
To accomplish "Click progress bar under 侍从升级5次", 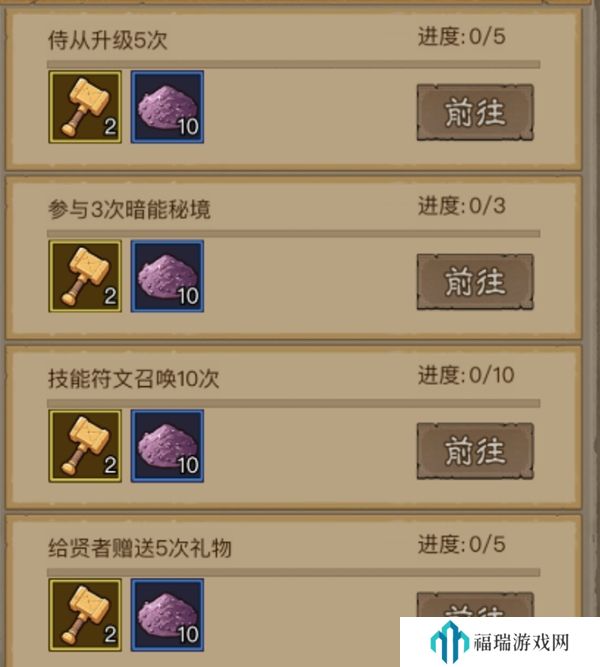I will pos(294,64).
